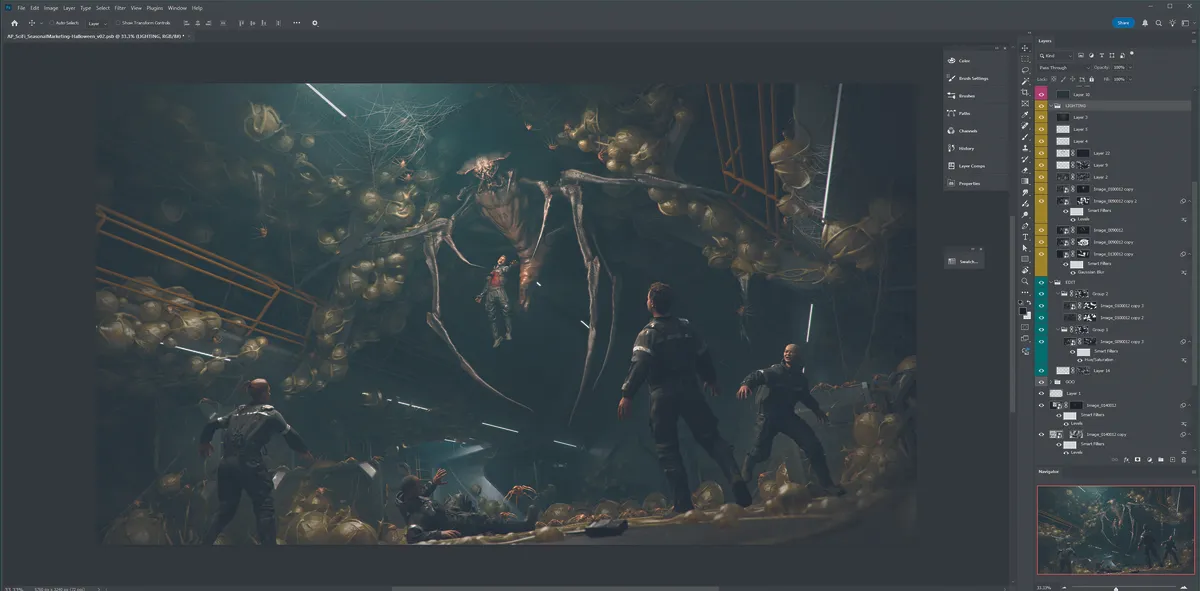Image resolution: width=1200 pixels, height=591 pixels.
Task: Click the delete layer trash icon
Action: pos(1183,459)
